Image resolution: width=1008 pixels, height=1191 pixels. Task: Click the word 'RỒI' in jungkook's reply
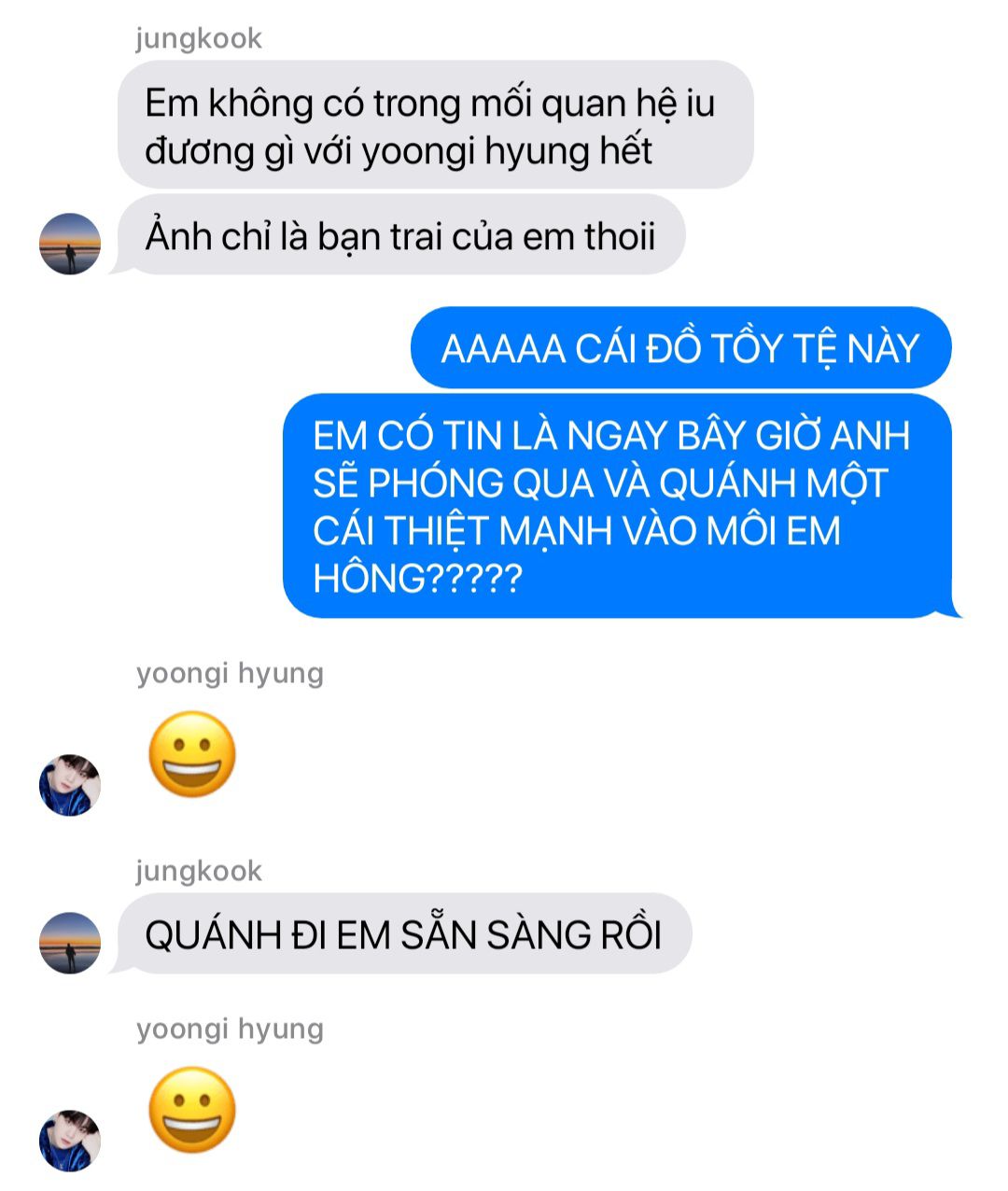point(627,934)
